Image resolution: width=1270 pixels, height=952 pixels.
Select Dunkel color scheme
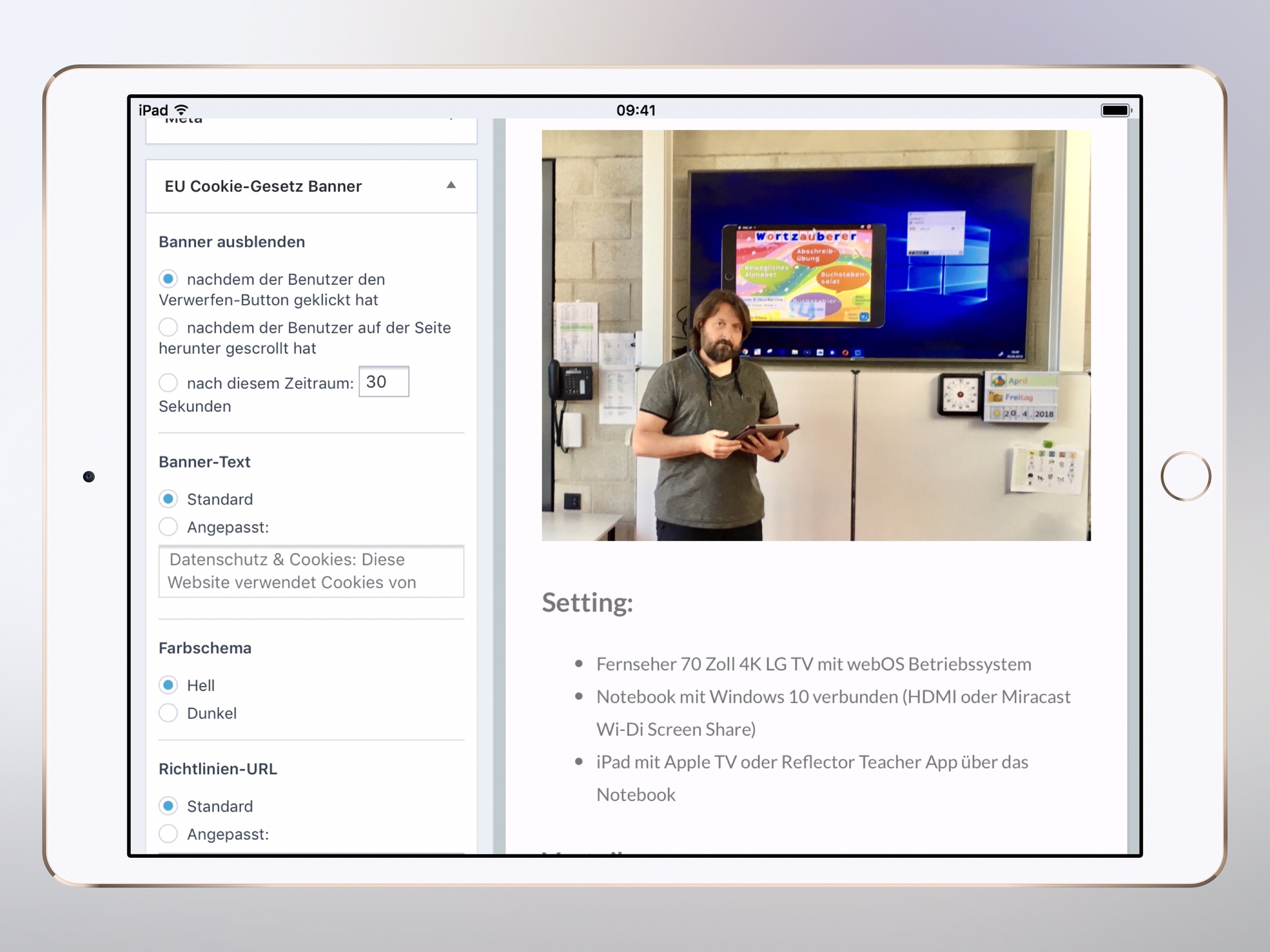[x=168, y=713]
